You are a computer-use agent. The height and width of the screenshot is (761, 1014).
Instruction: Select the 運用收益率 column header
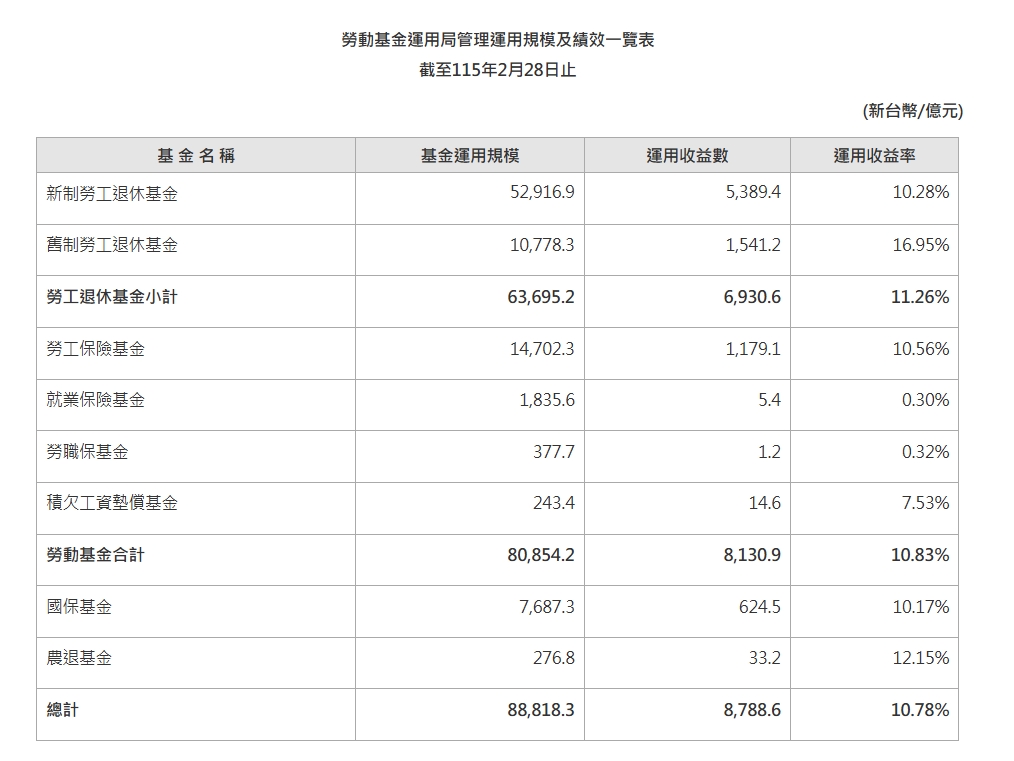(875, 154)
